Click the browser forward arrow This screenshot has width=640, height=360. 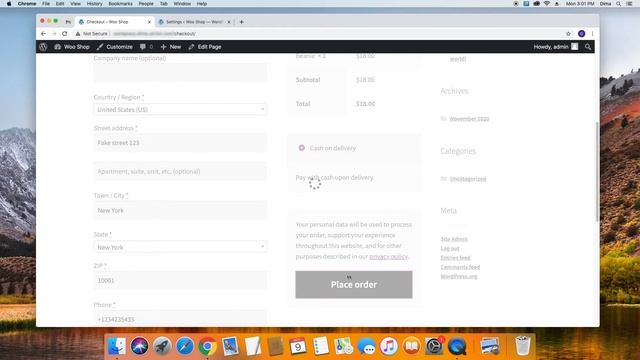coord(54,34)
